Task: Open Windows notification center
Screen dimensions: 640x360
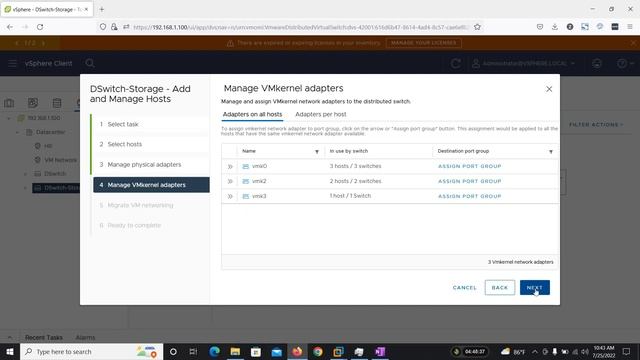Action: (x=626, y=351)
